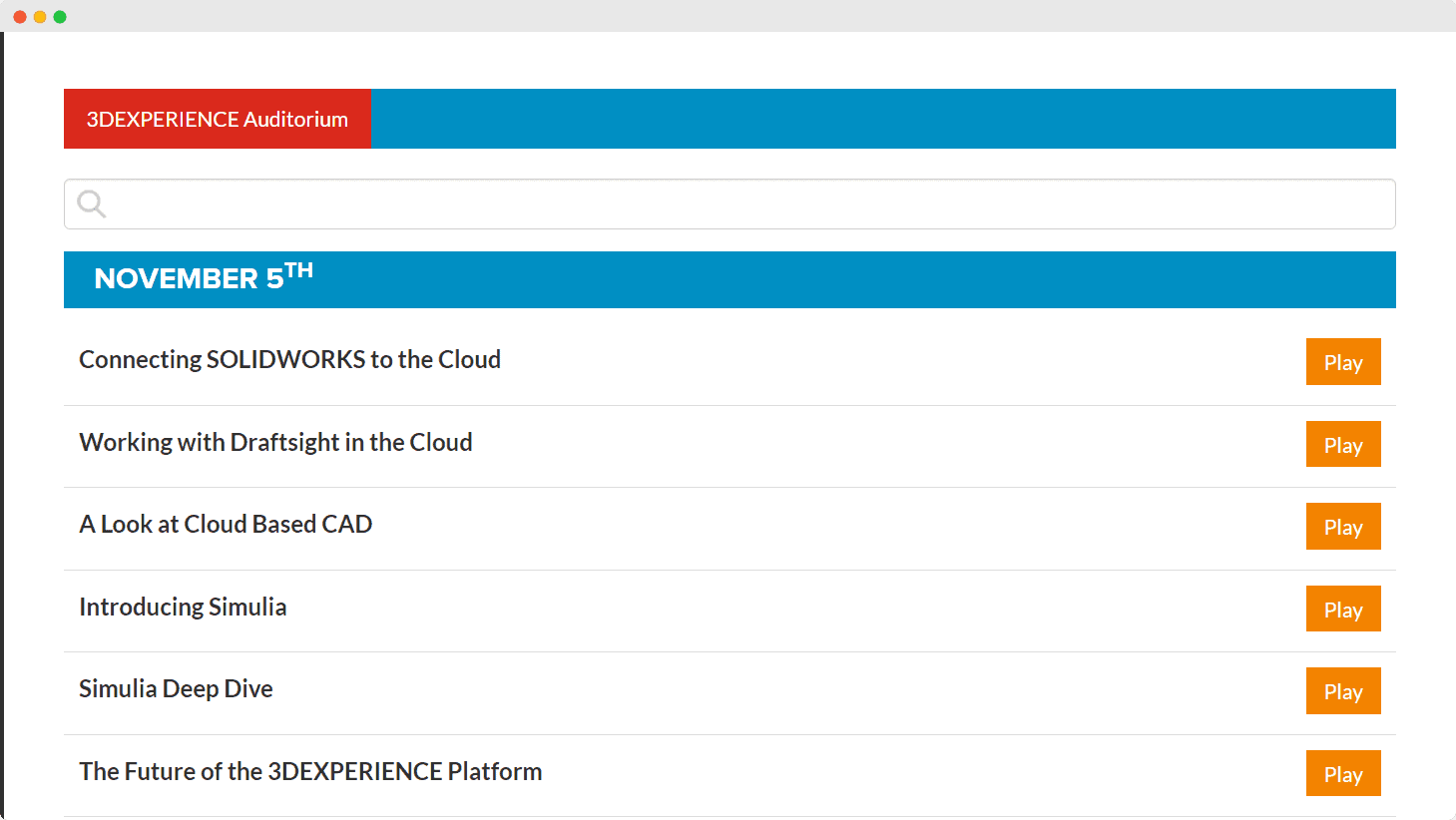Select the 3DEXPERIENCE Auditorium tab
Screen dimensions: 1456x820
point(217,119)
